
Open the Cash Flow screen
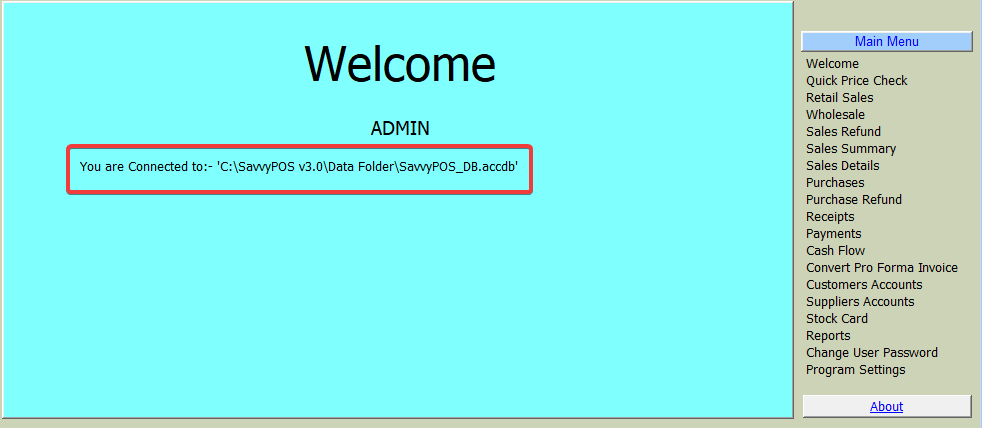coord(835,251)
